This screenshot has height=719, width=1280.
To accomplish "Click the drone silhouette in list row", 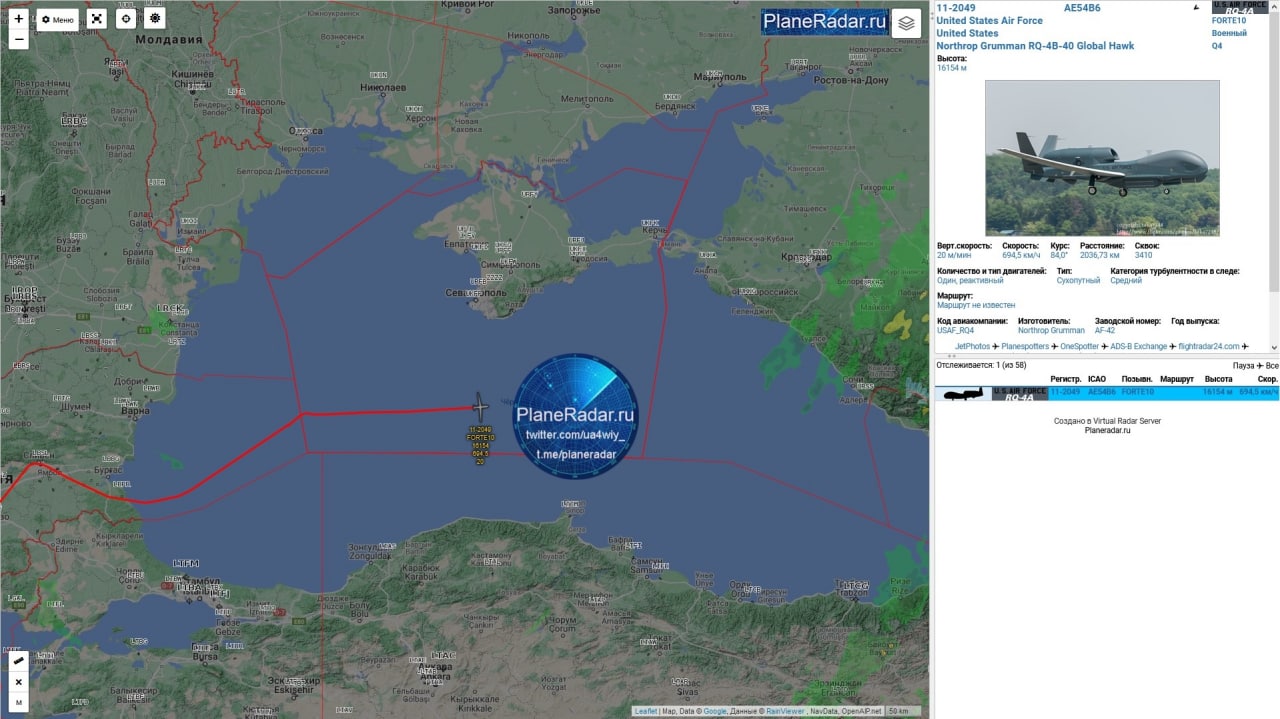I will tap(963, 394).
